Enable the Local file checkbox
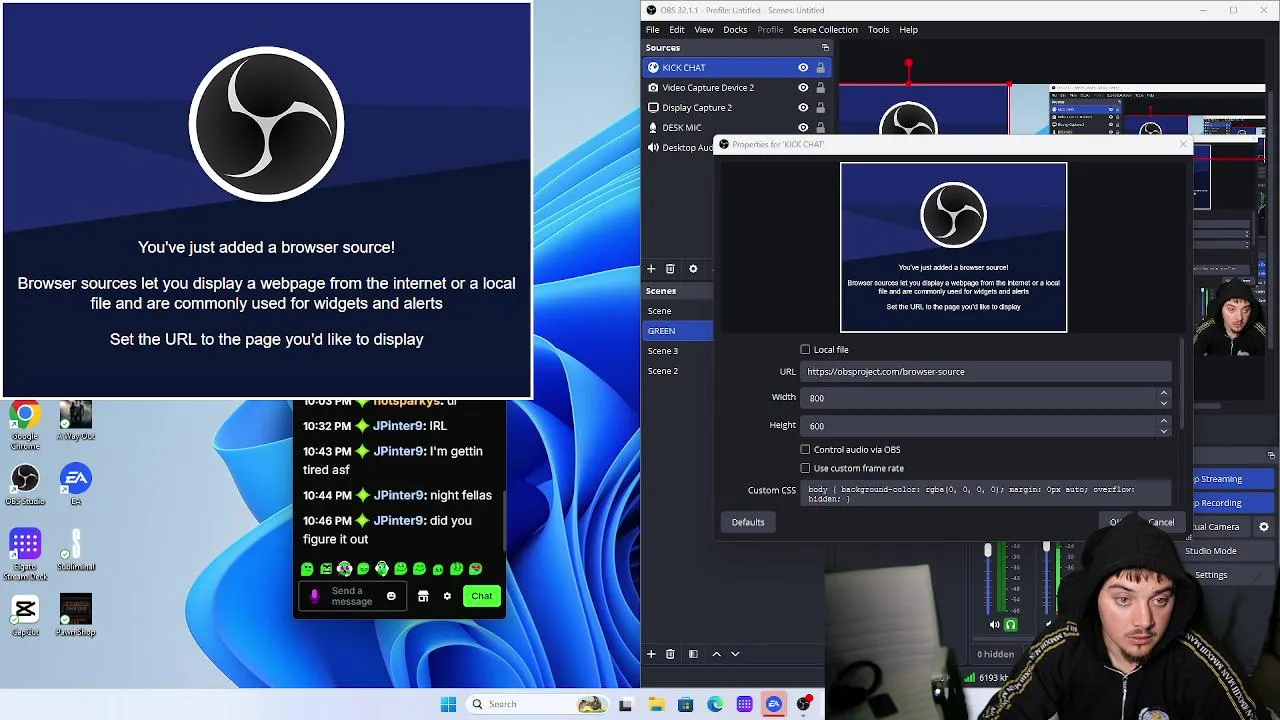Viewport: 1280px width, 720px height. (805, 350)
